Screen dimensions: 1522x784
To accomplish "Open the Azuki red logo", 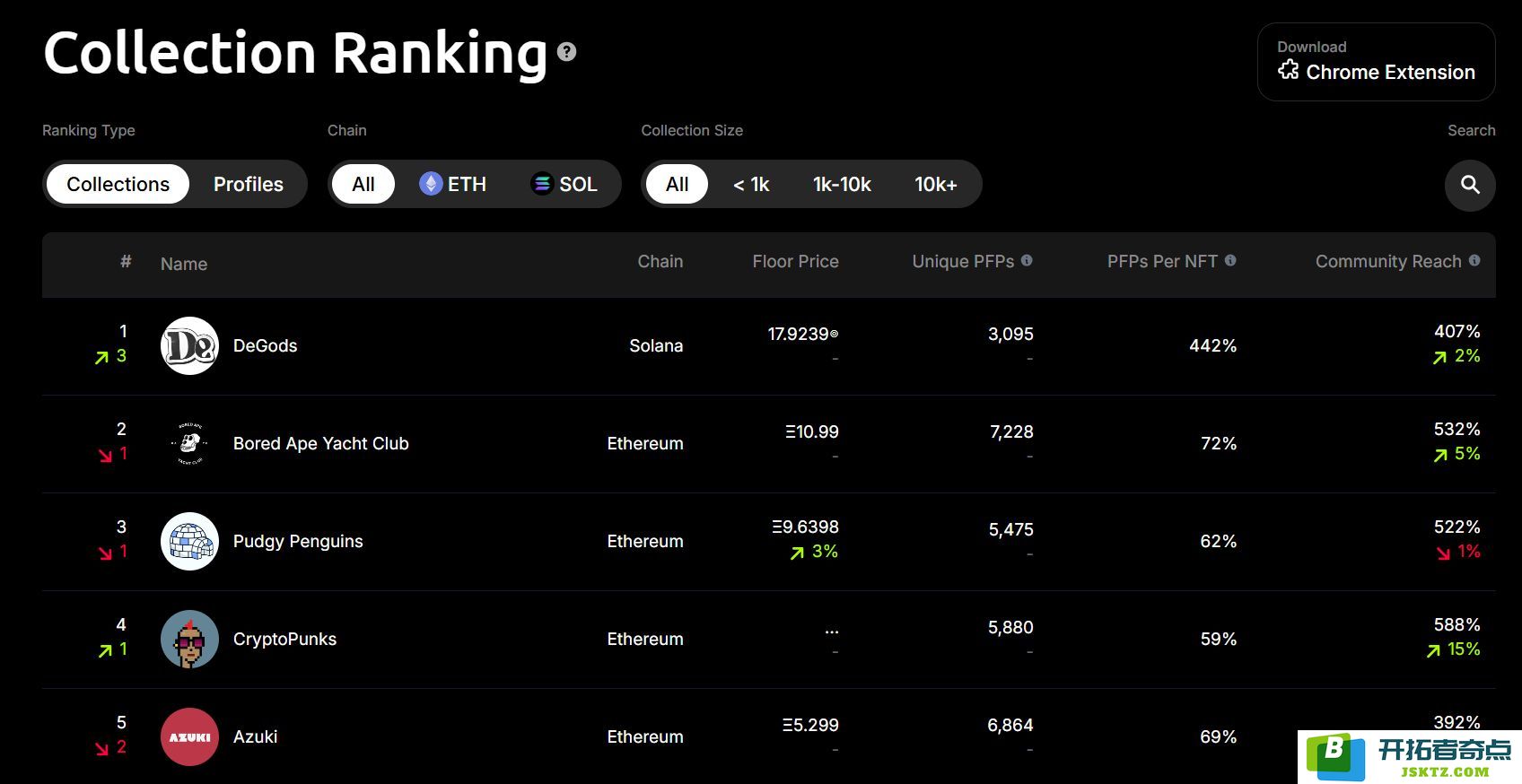I will (x=189, y=736).
